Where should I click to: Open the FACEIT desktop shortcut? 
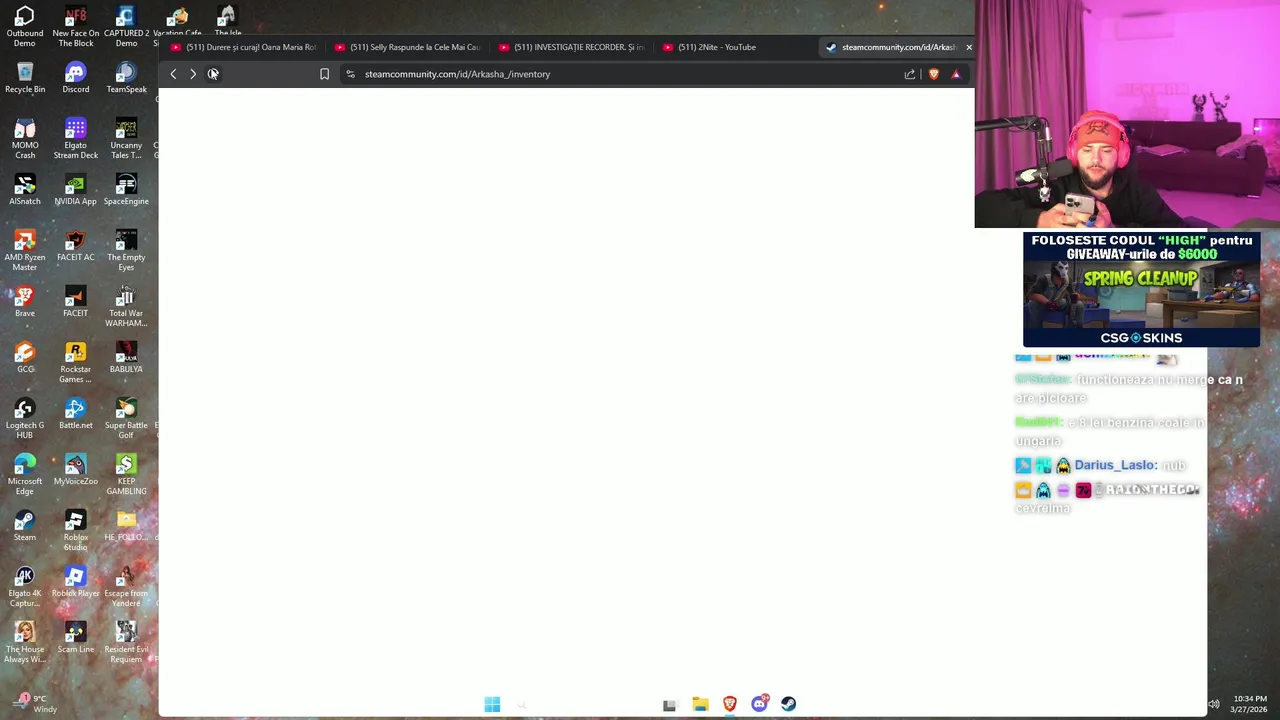(76, 302)
